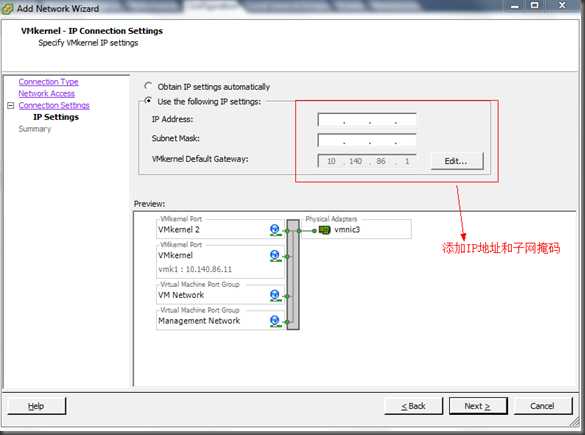Click globe icon beside VM Network
Viewport: 585px width, 435px height.
(x=275, y=295)
